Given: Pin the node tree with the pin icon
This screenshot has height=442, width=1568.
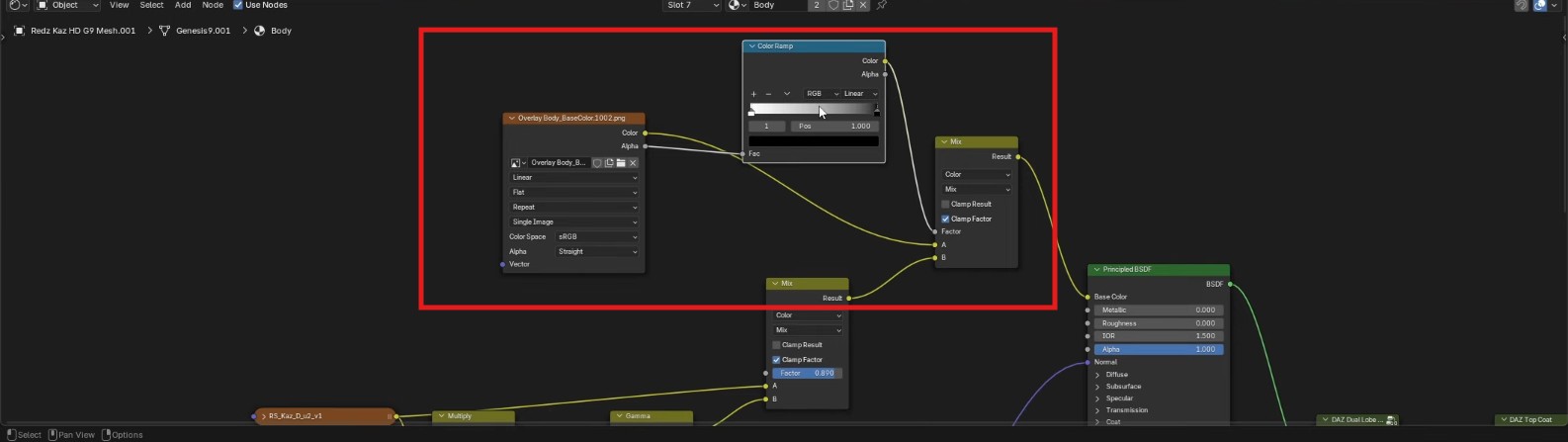Looking at the screenshot, I should (882, 5).
